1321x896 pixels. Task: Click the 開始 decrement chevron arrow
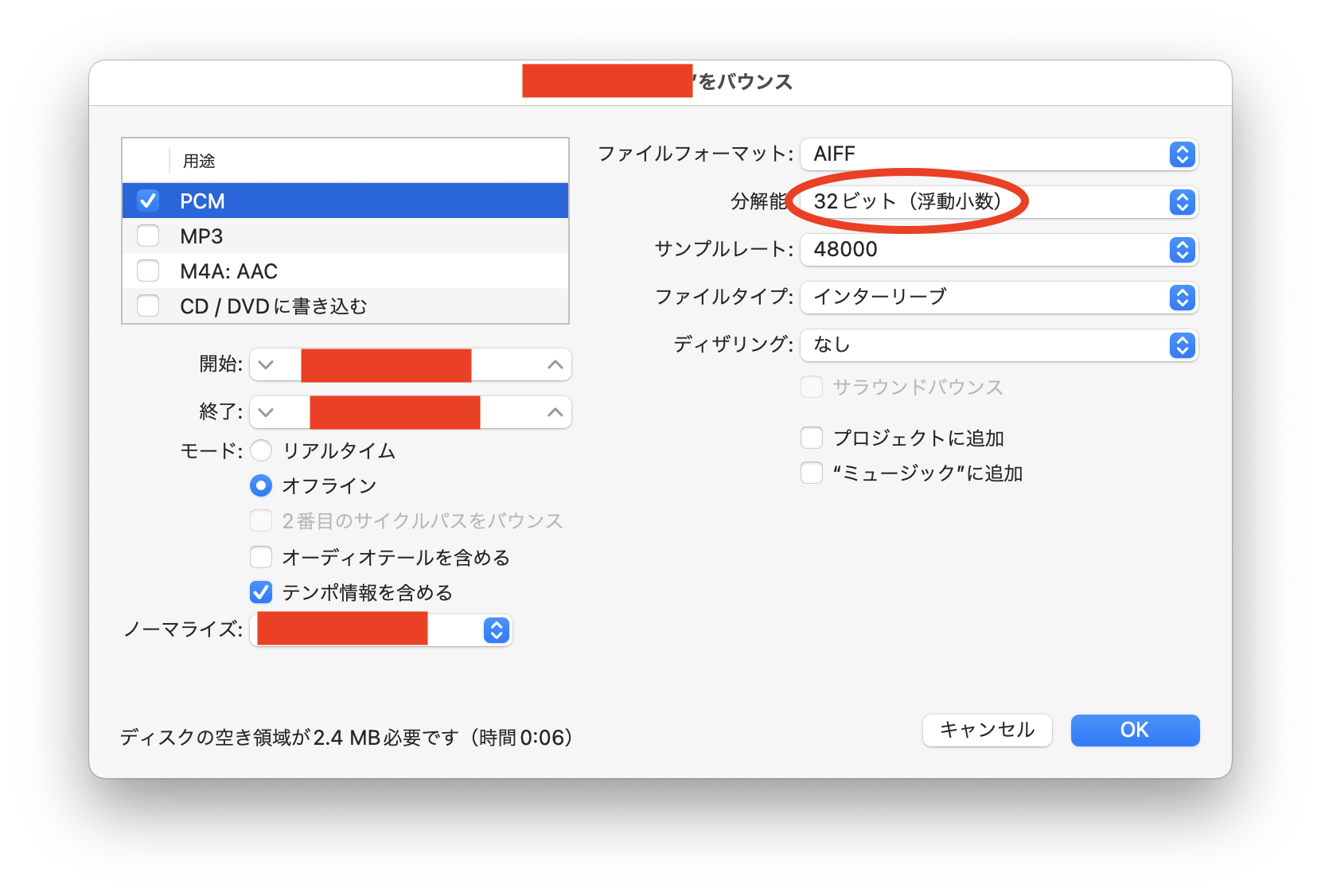point(267,364)
